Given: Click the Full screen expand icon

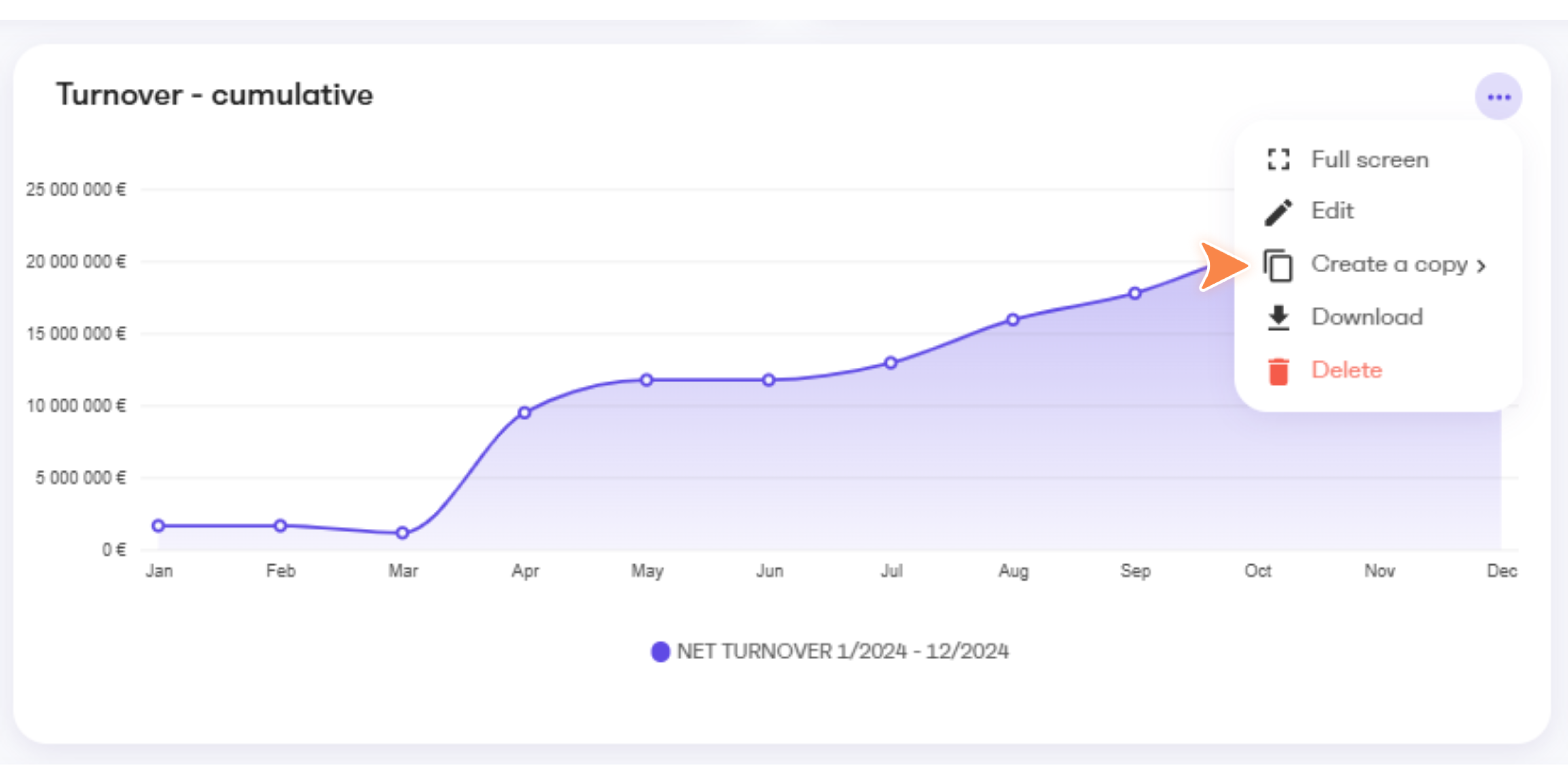Looking at the screenshot, I should (x=1278, y=159).
